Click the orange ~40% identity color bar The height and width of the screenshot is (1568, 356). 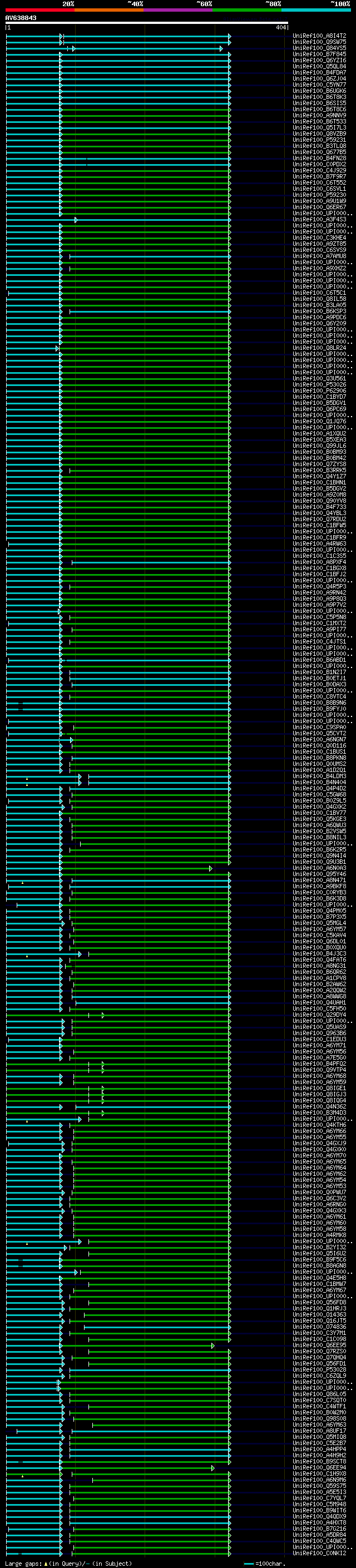coord(109,11)
